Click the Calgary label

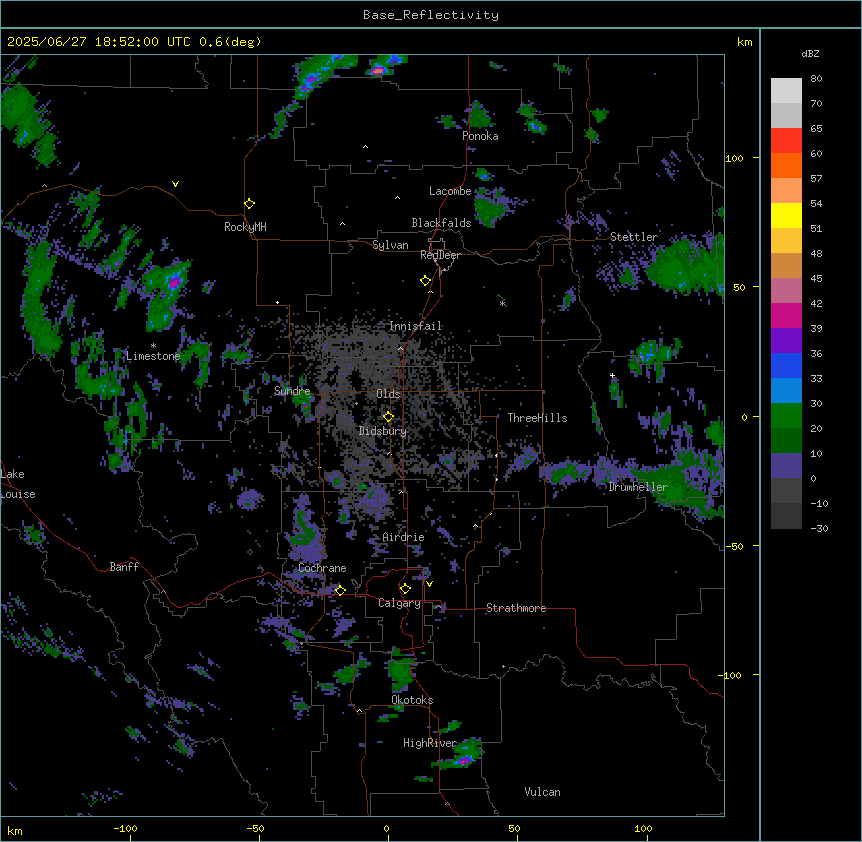click(x=400, y=603)
